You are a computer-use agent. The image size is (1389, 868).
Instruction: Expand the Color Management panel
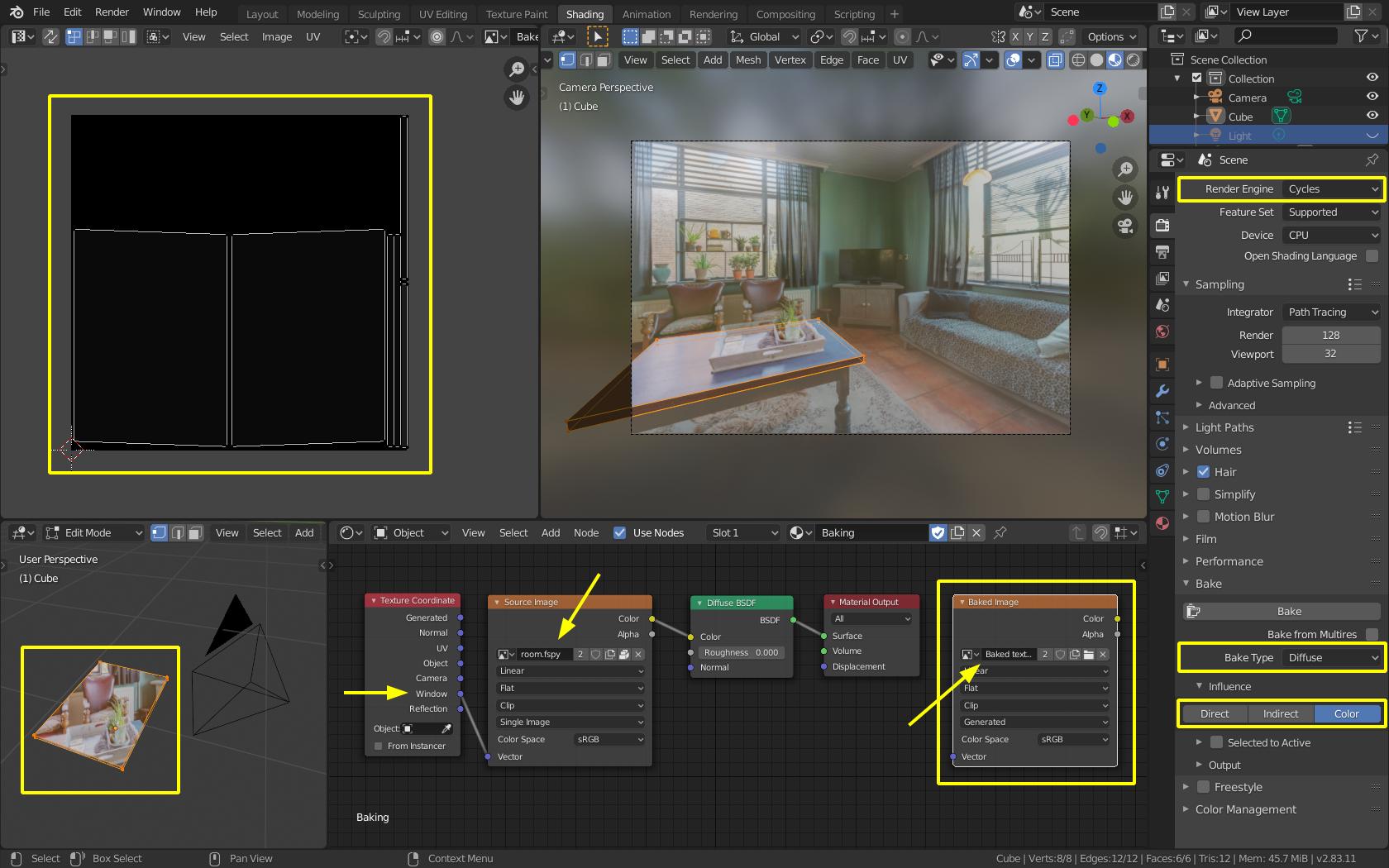[1245, 809]
